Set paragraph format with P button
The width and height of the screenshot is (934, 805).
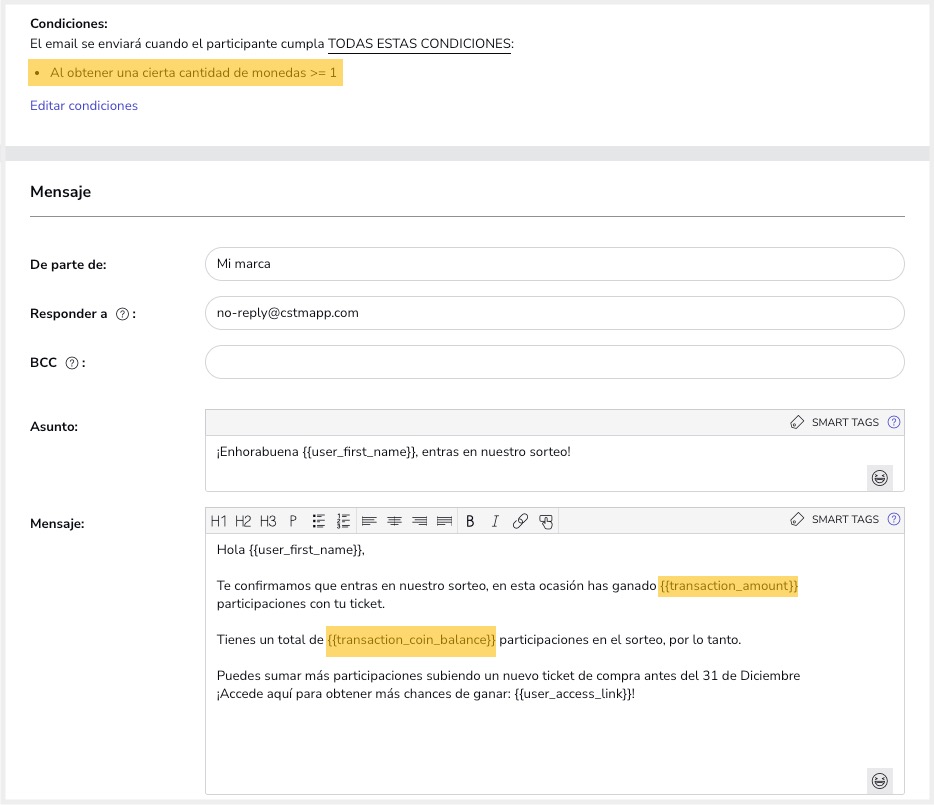point(293,521)
